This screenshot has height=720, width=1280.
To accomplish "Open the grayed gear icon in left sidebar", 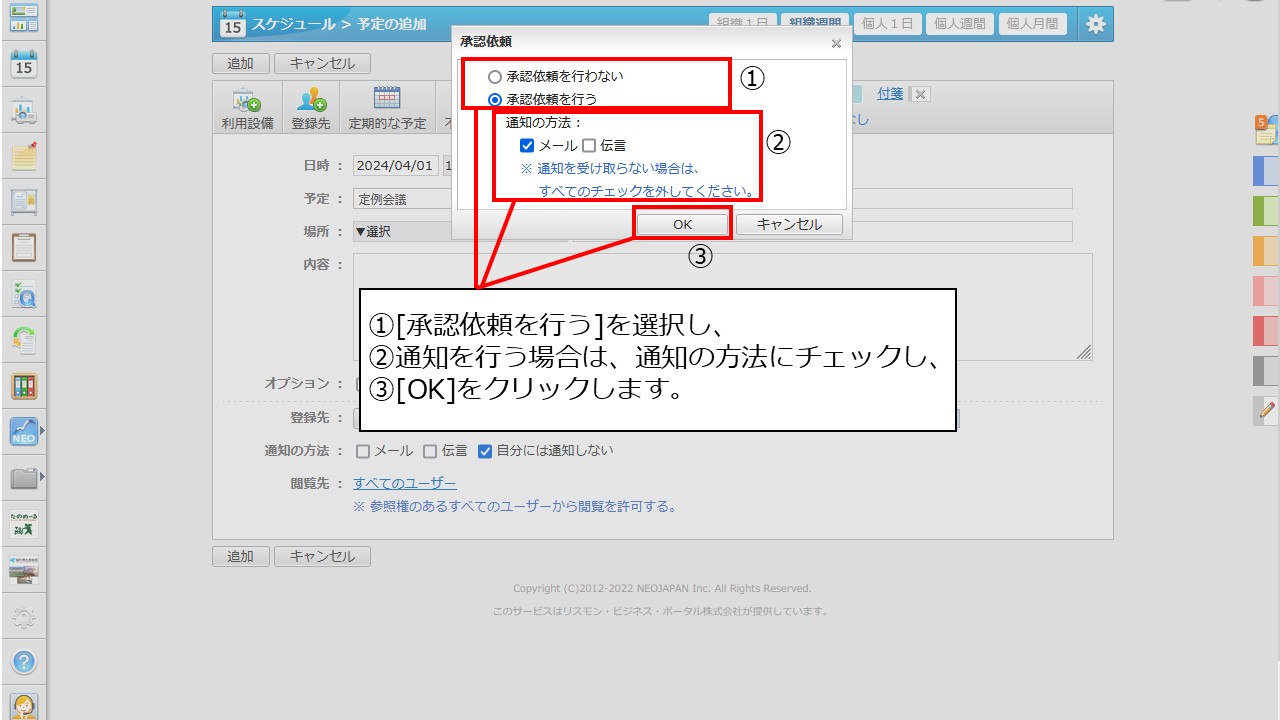I will (23, 617).
